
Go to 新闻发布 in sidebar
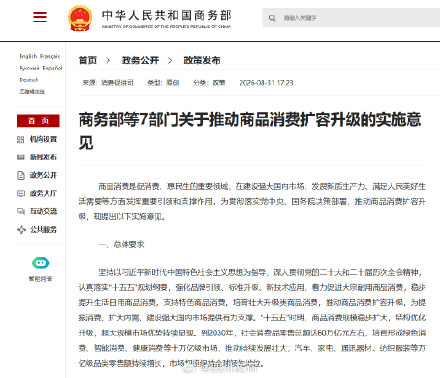[x=43, y=157]
